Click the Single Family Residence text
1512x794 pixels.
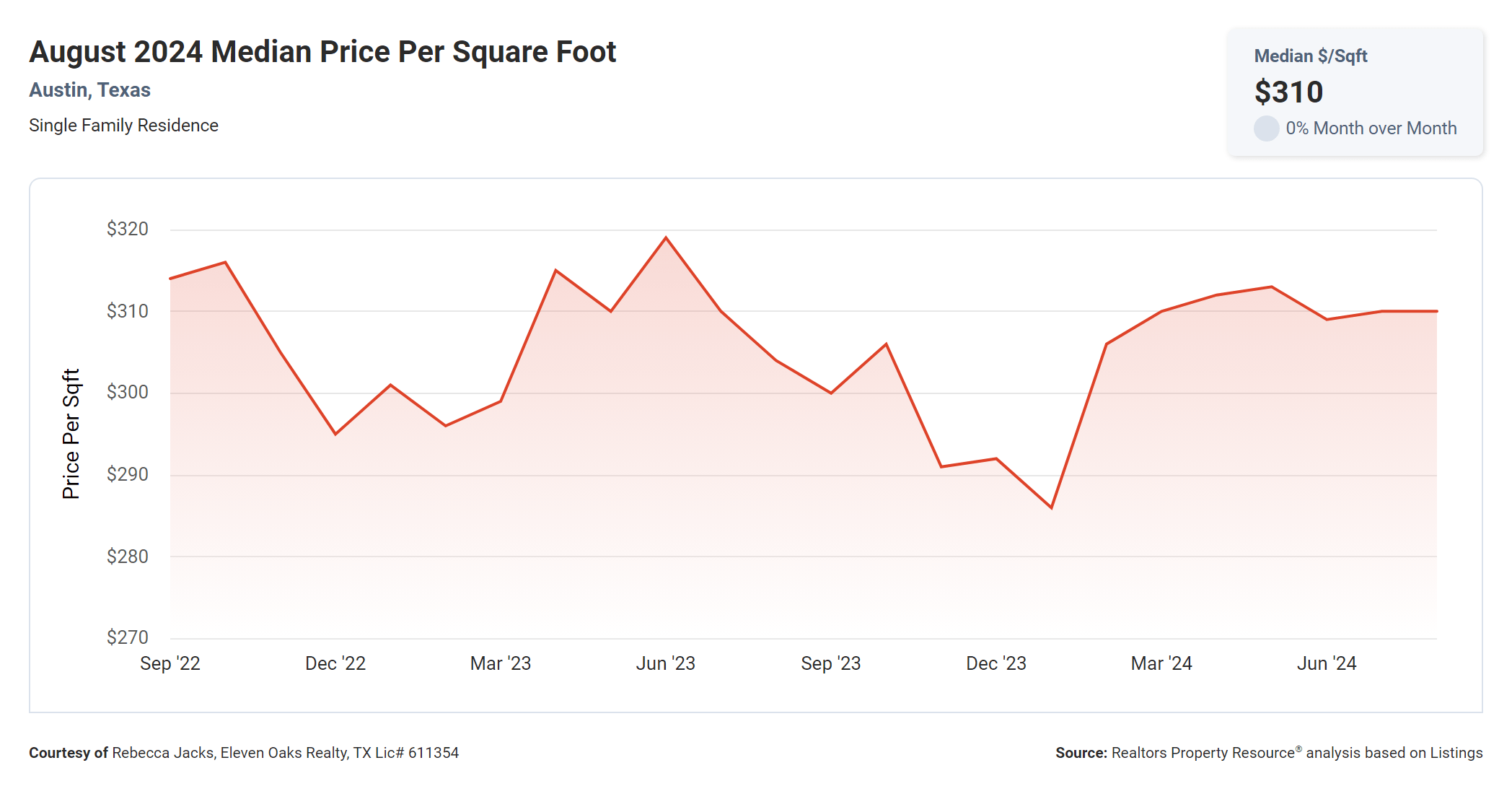[123, 126]
